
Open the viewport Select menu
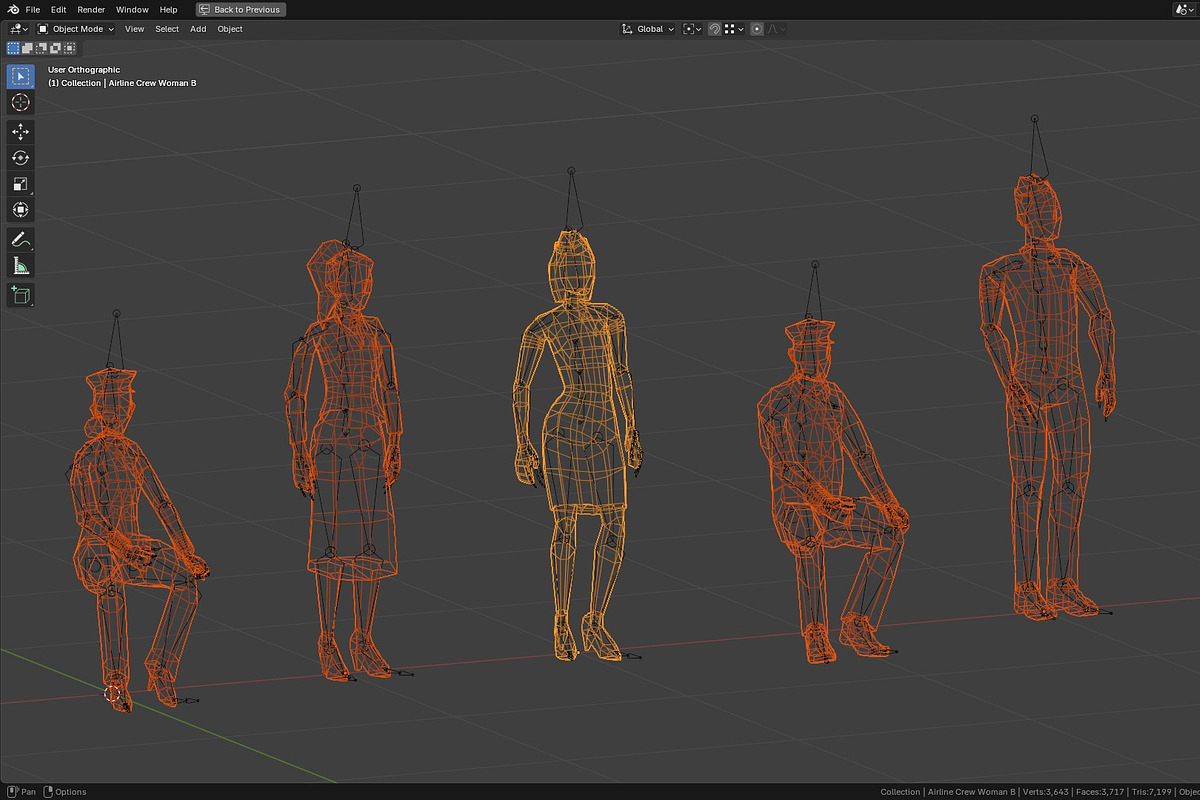[167, 29]
